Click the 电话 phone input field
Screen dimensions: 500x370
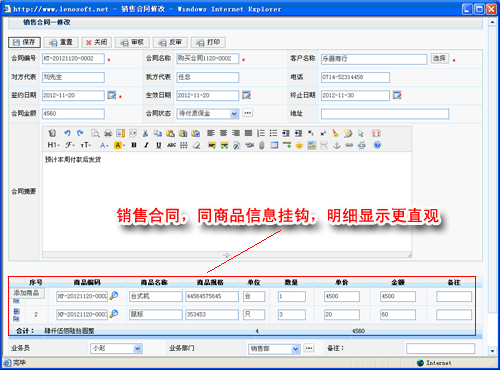(355, 77)
